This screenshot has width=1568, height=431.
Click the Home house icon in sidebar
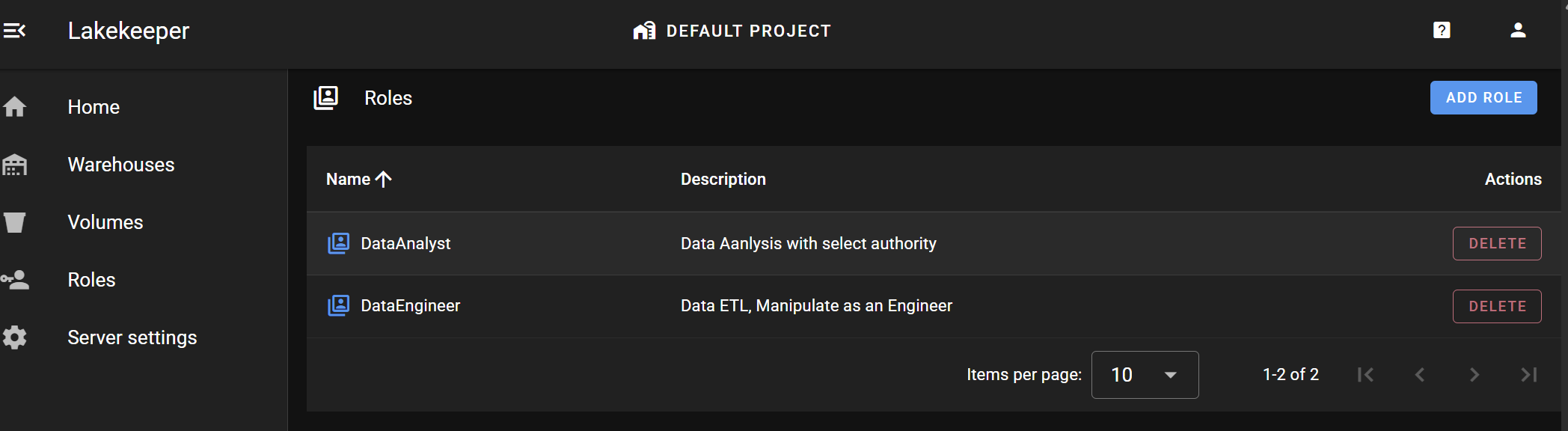click(14, 107)
